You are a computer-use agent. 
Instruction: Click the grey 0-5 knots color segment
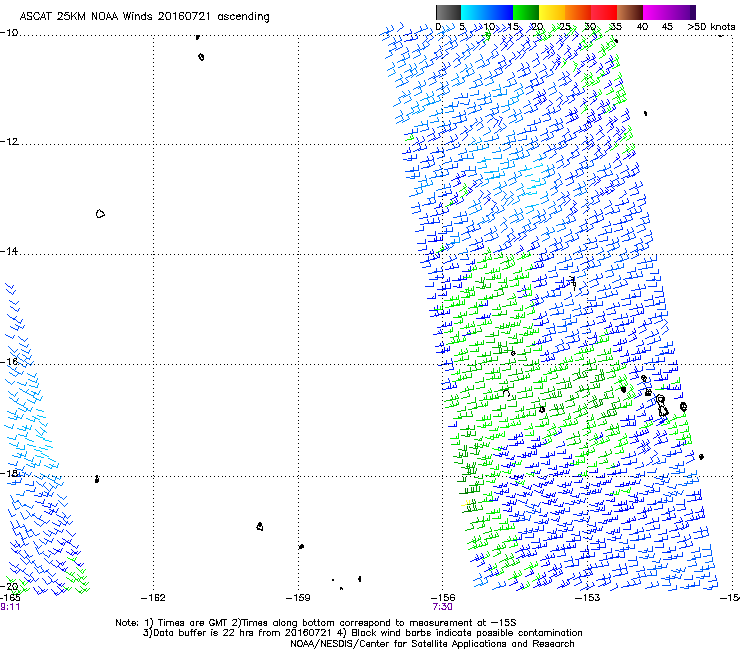(x=448, y=12)
